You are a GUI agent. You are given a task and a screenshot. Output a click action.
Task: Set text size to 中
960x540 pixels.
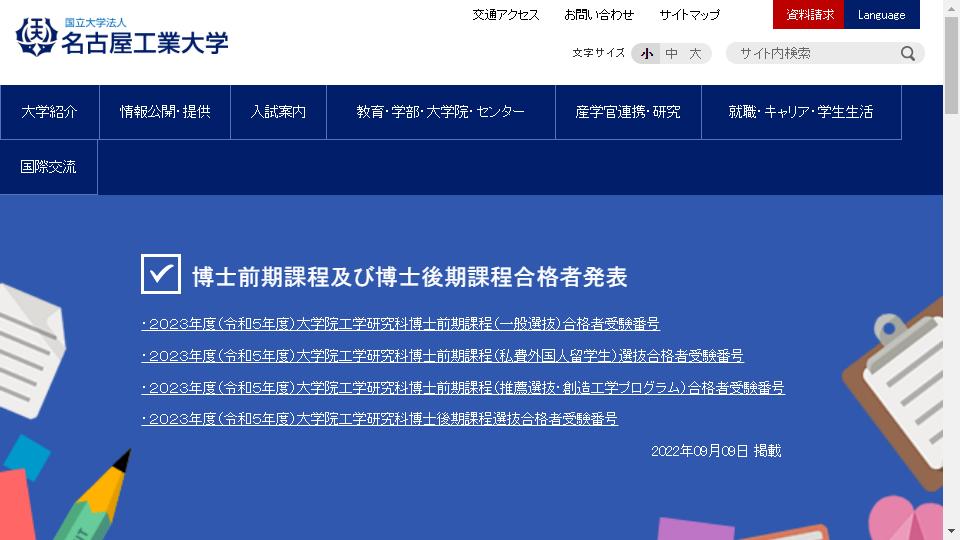click(672, 53)
